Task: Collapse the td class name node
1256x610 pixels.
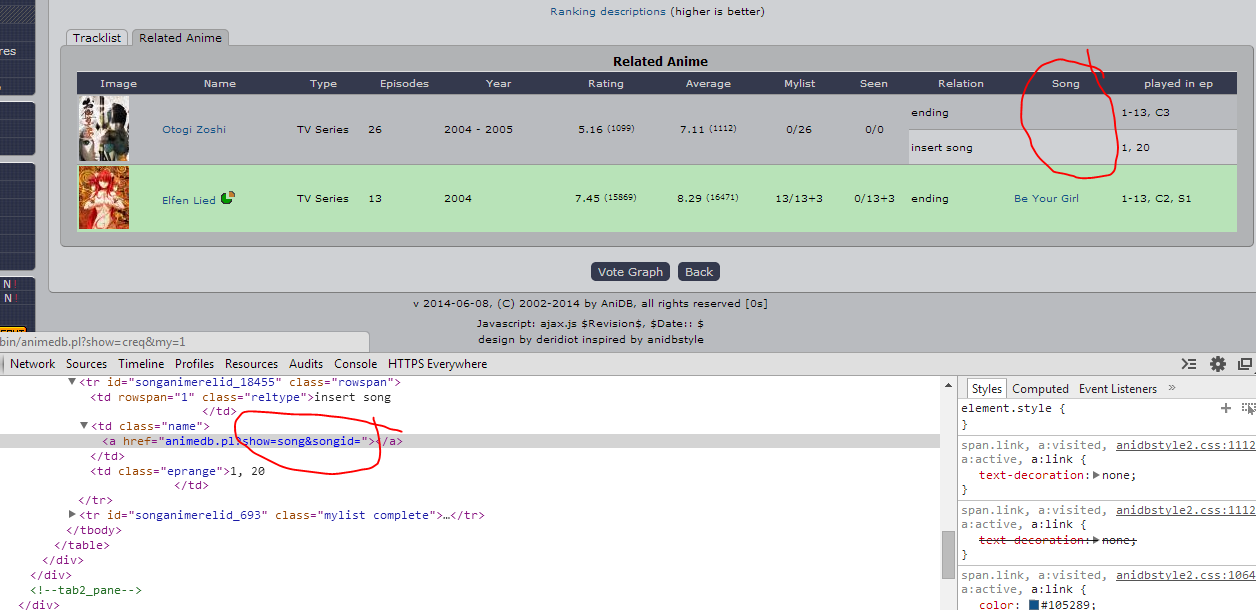Action: [84, 426]
